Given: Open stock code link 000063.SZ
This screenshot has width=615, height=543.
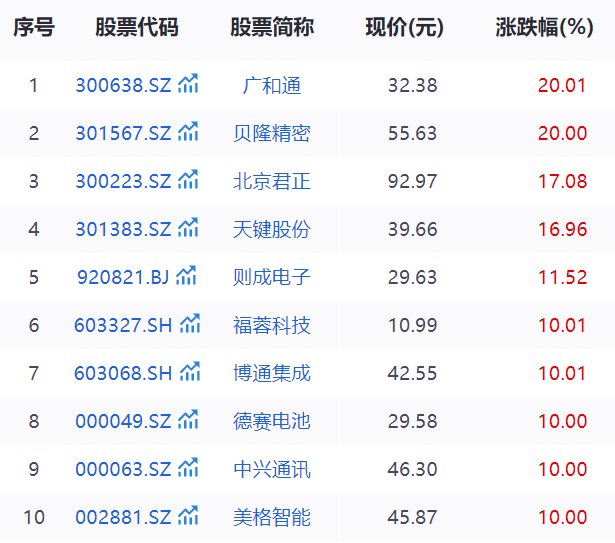Looking at the screenshot, I should point(123,469).
